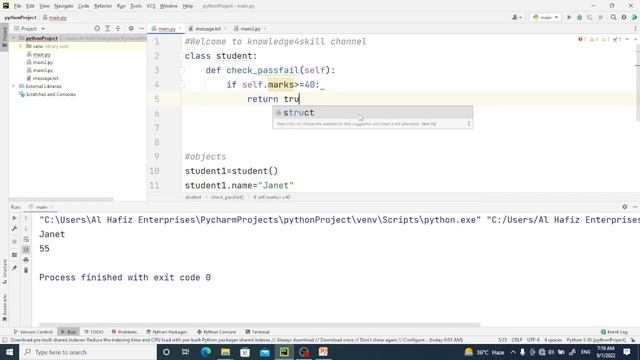Open Microsoft Edge from taskbar
Viewport: 640px width, 360px height.
206,352
